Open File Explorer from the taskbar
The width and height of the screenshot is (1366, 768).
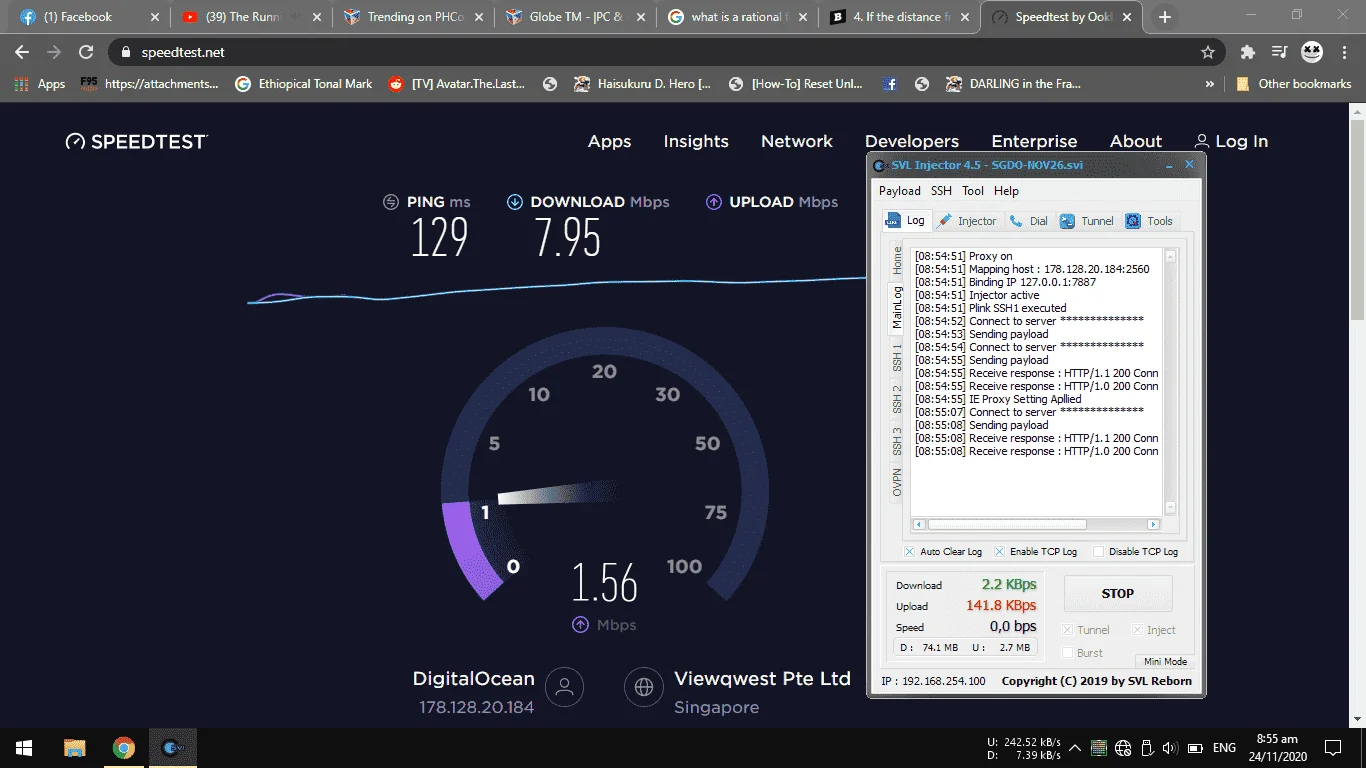75,748
